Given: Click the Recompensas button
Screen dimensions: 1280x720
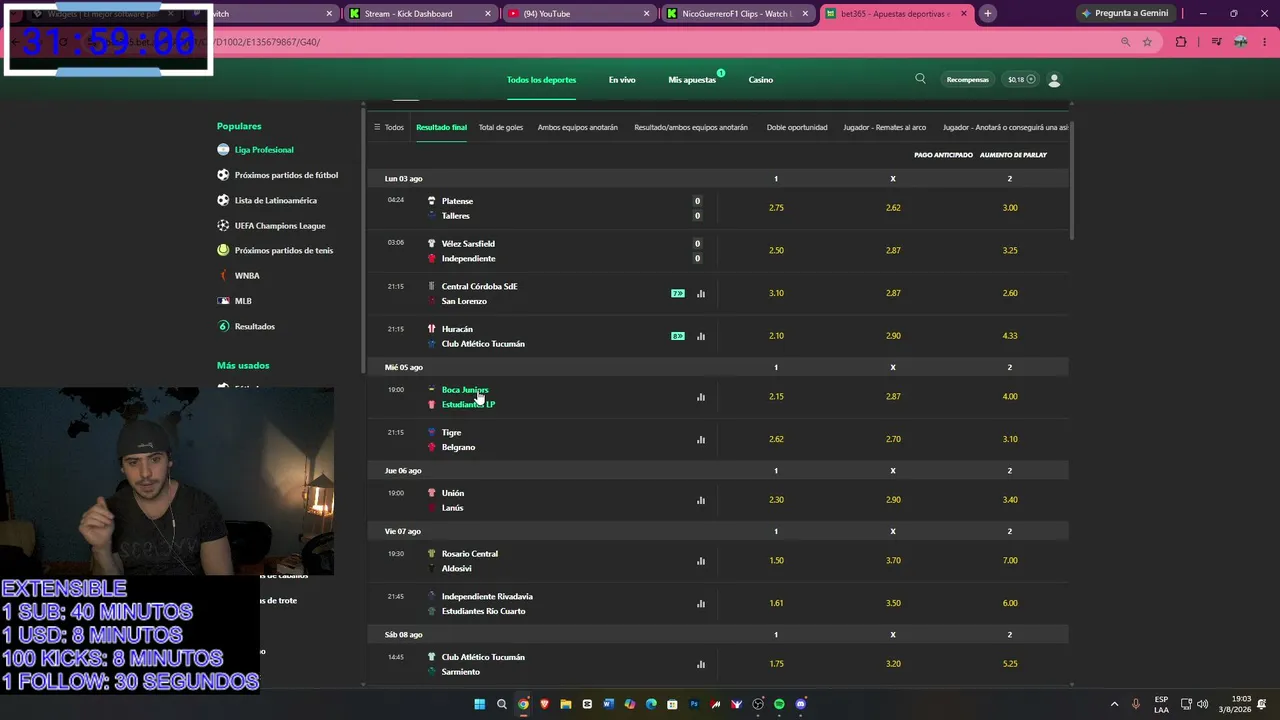Looking at the screenshot, I should [968, 79].
